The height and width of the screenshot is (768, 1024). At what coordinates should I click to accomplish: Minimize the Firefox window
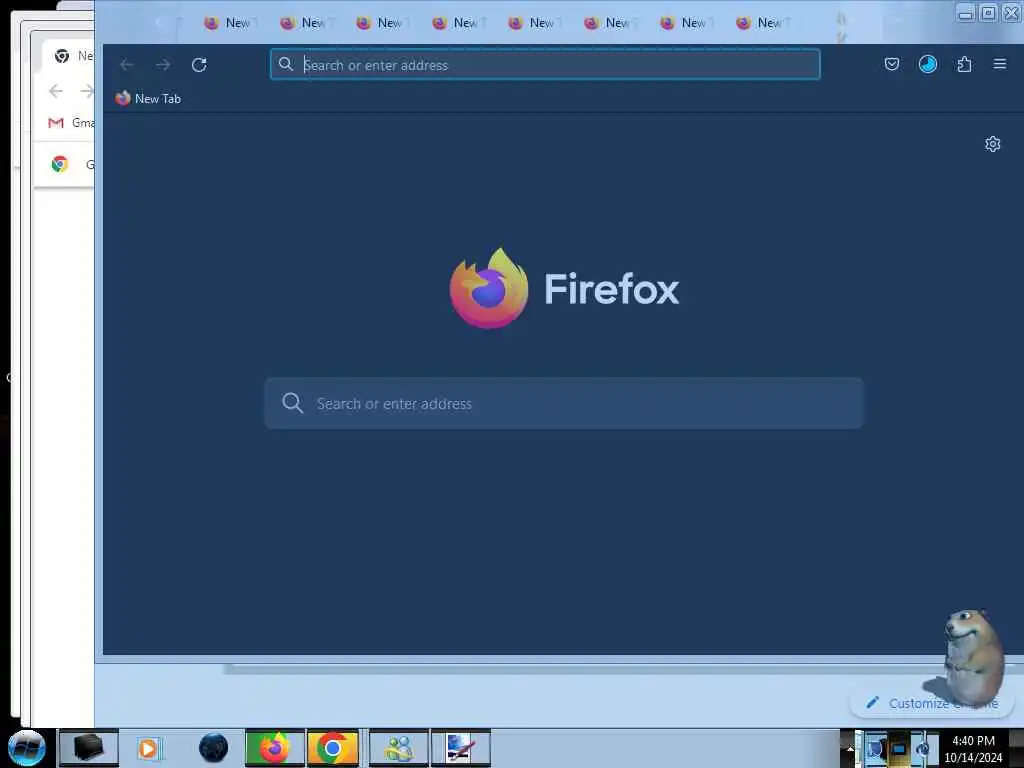pos(965,13)
